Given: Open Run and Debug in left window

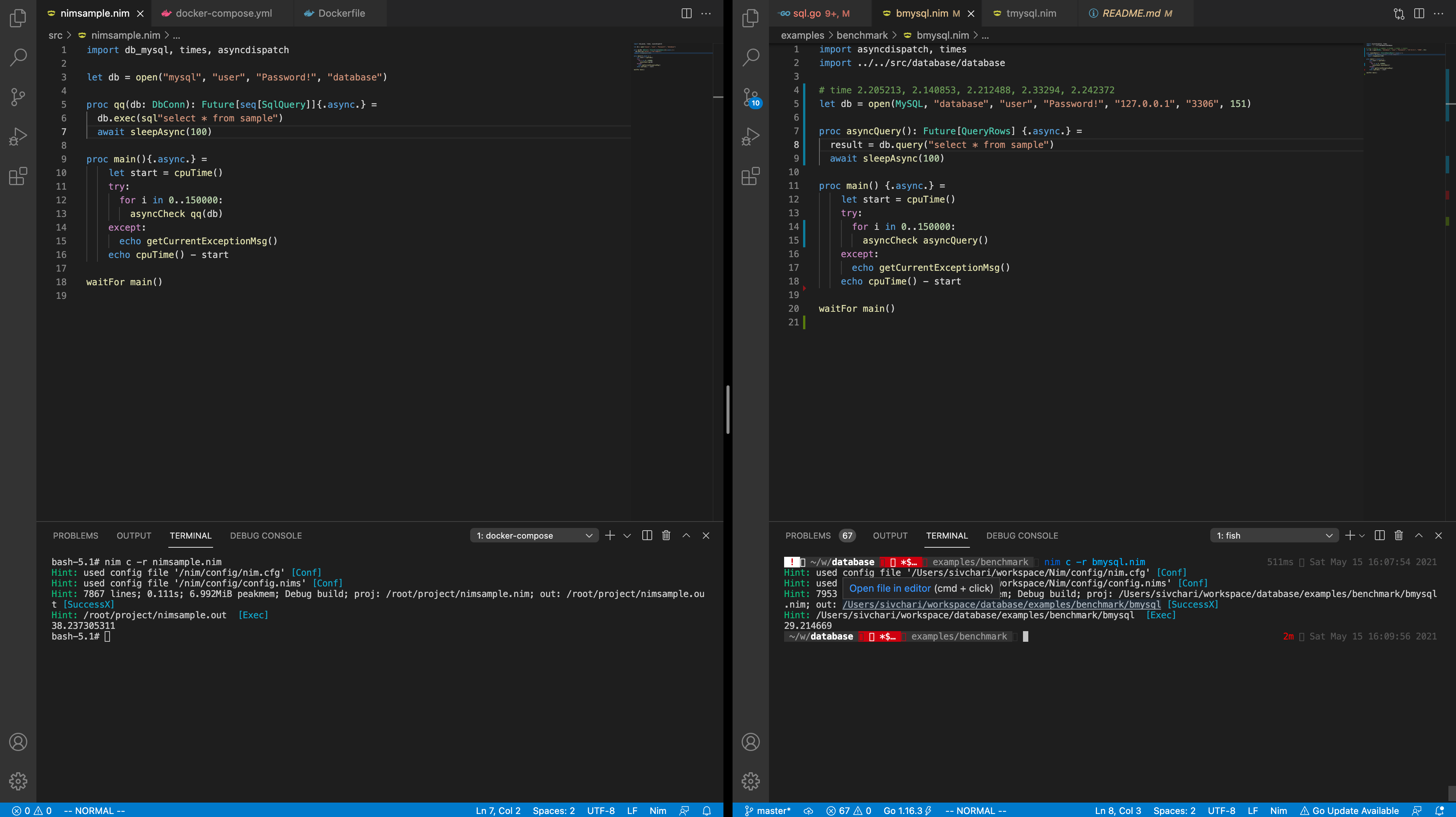Looking at the screenshot, I should [x=18, y=136].
